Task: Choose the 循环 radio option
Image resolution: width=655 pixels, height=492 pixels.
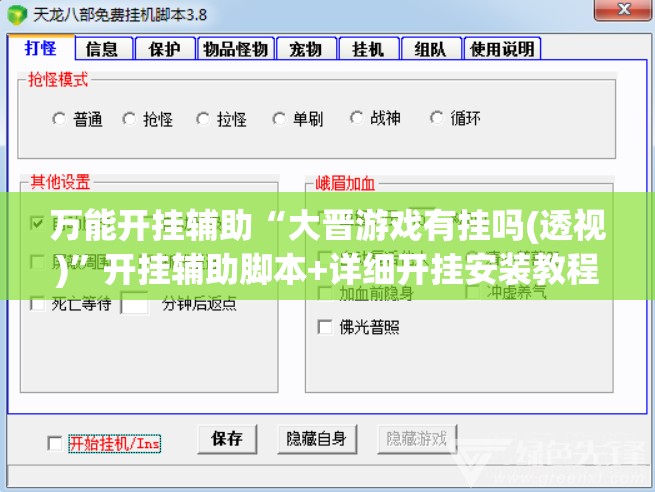Action: (437, 118)
